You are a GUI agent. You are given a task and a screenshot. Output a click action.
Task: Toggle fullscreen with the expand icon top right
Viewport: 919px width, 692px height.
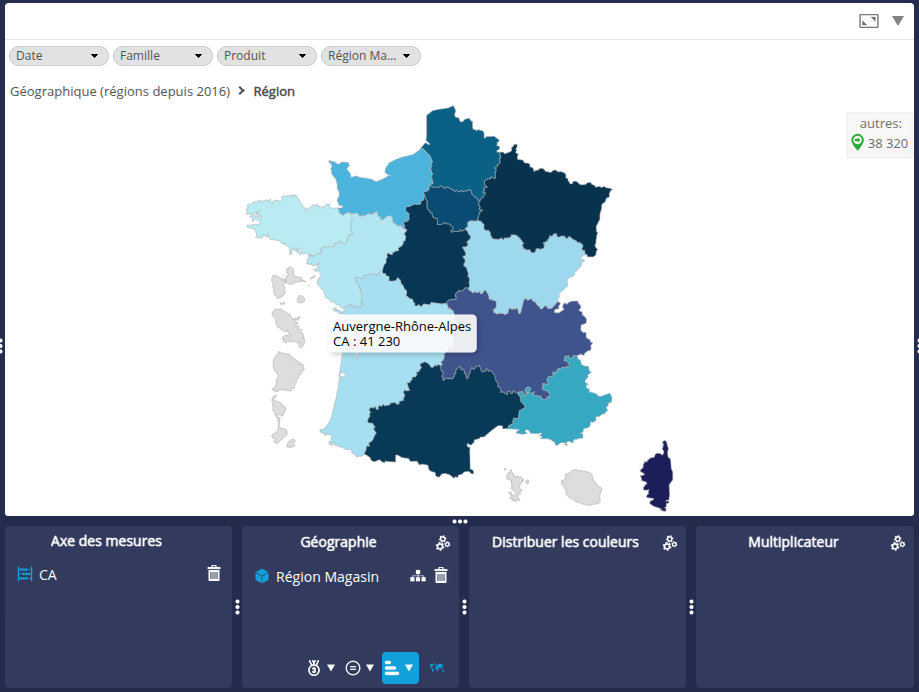point(868,19)
